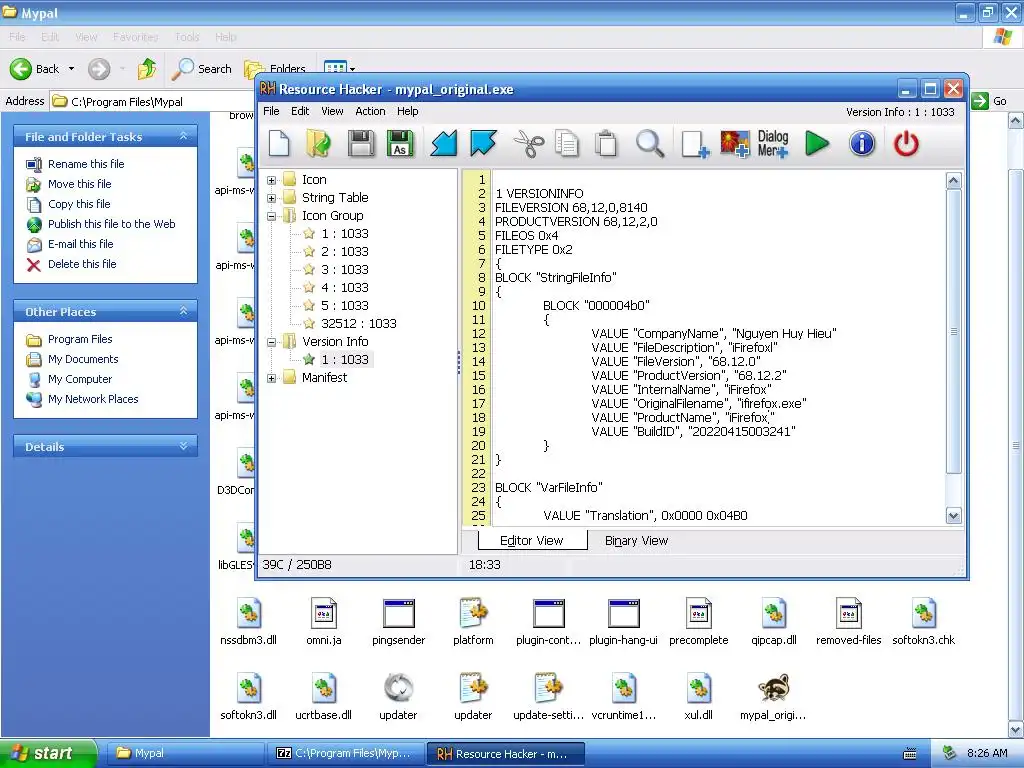Expand the Details panel
1024x768 pixels.
click(184, 447)
